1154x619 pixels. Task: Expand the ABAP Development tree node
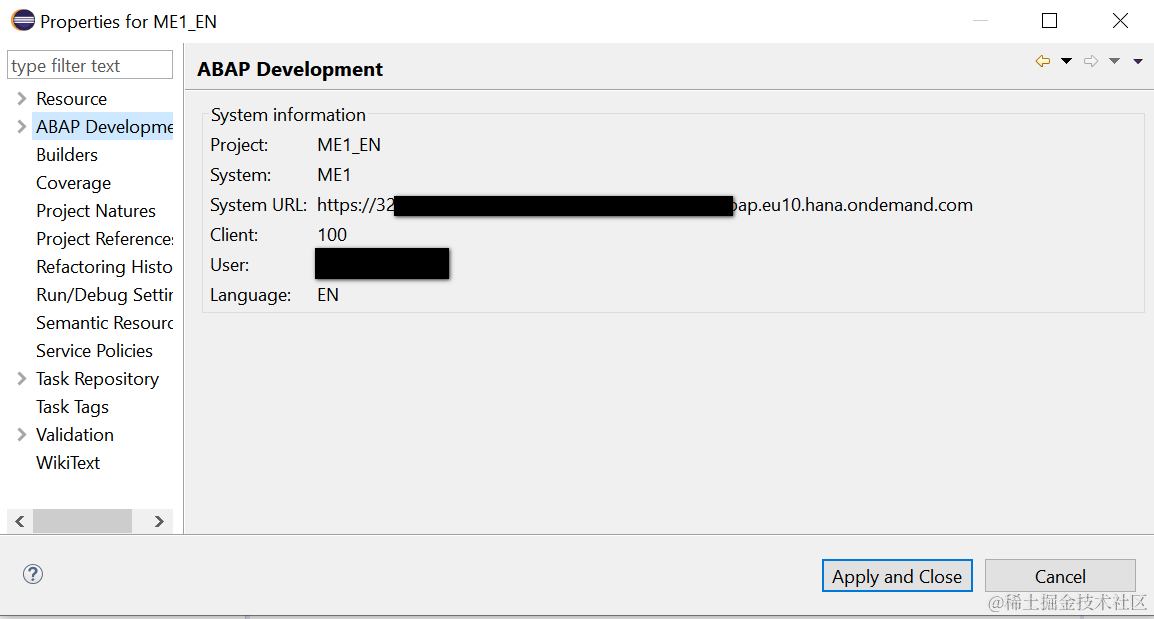(x=21, y=127)
